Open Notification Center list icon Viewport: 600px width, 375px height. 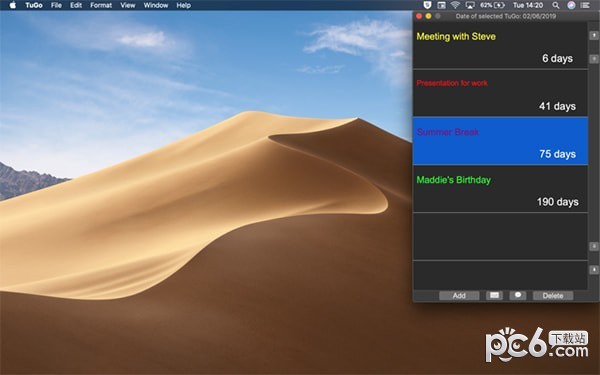point(585,5)
